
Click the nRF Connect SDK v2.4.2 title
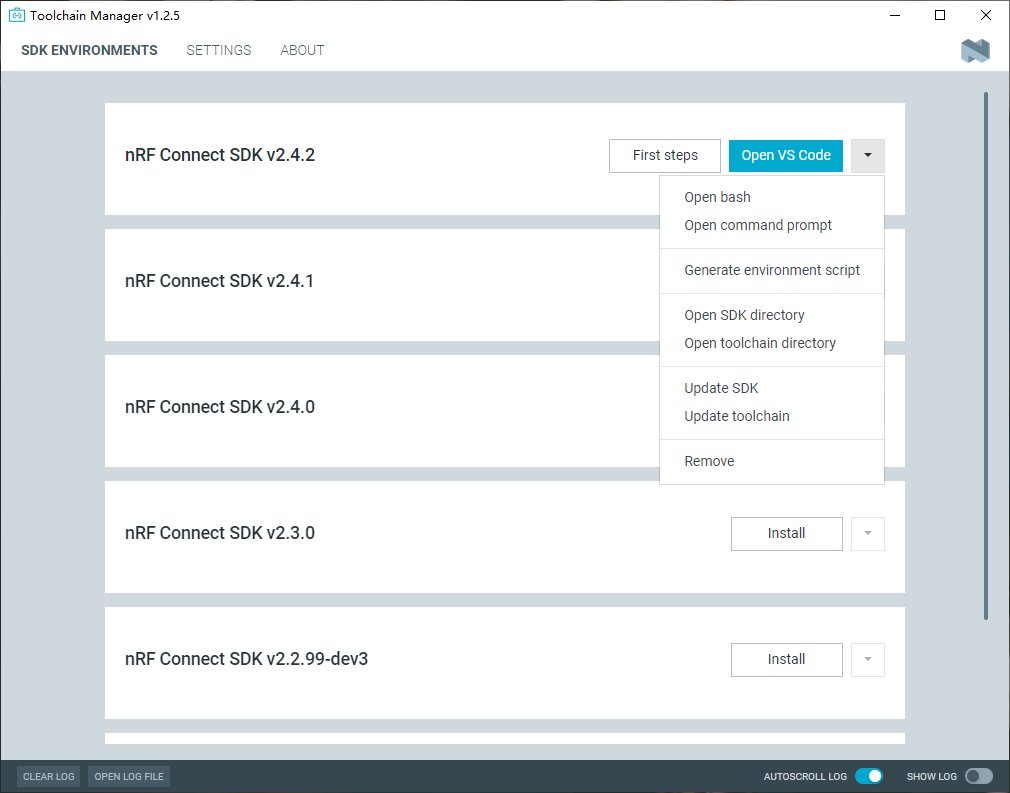pos(220,155)
